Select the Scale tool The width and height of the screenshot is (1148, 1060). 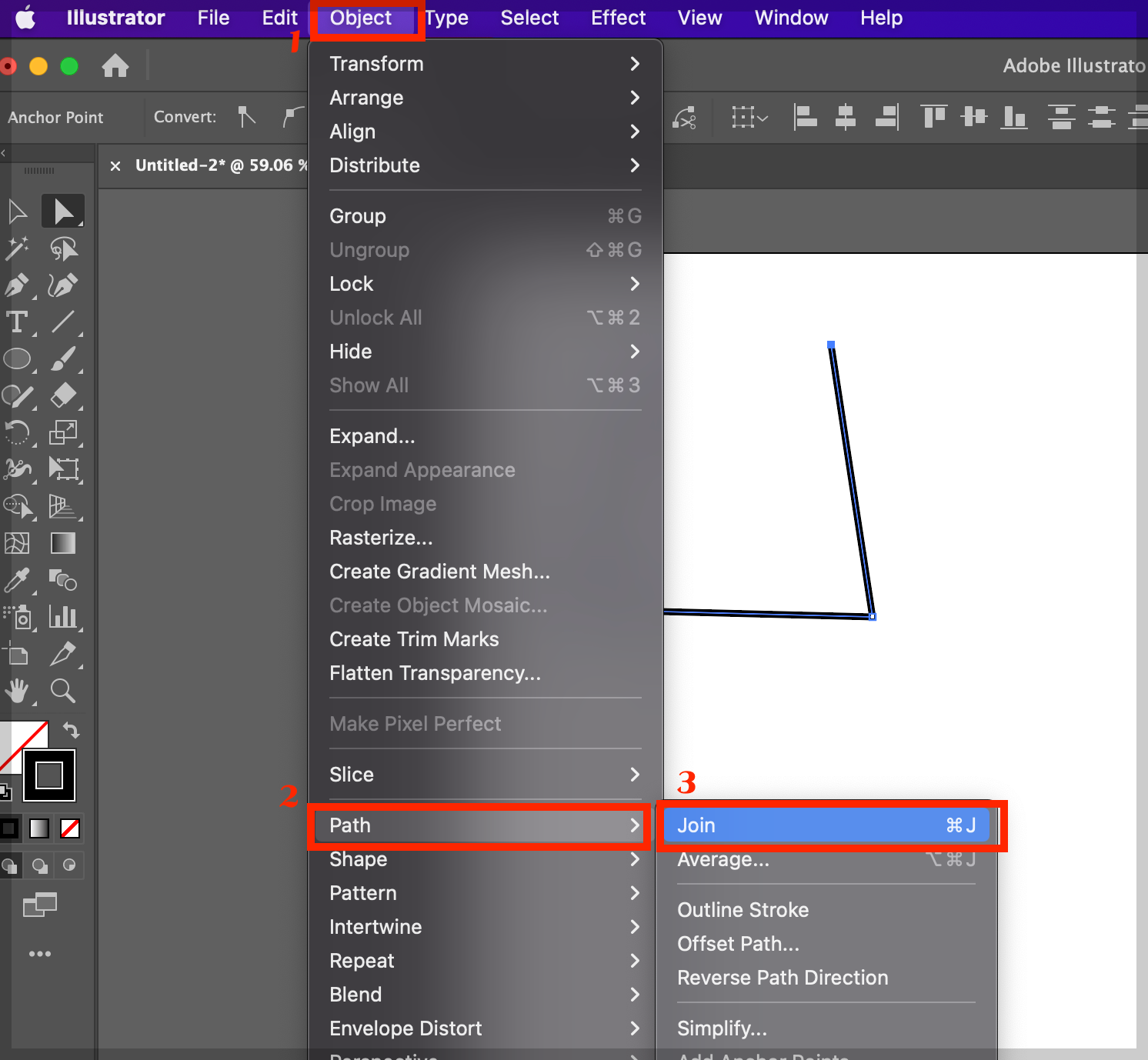[x=63, y=432]
